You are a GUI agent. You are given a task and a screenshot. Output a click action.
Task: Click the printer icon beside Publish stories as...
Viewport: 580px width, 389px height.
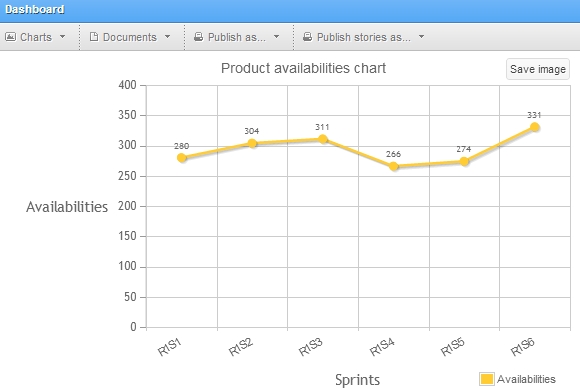click(x=307, y=37)
